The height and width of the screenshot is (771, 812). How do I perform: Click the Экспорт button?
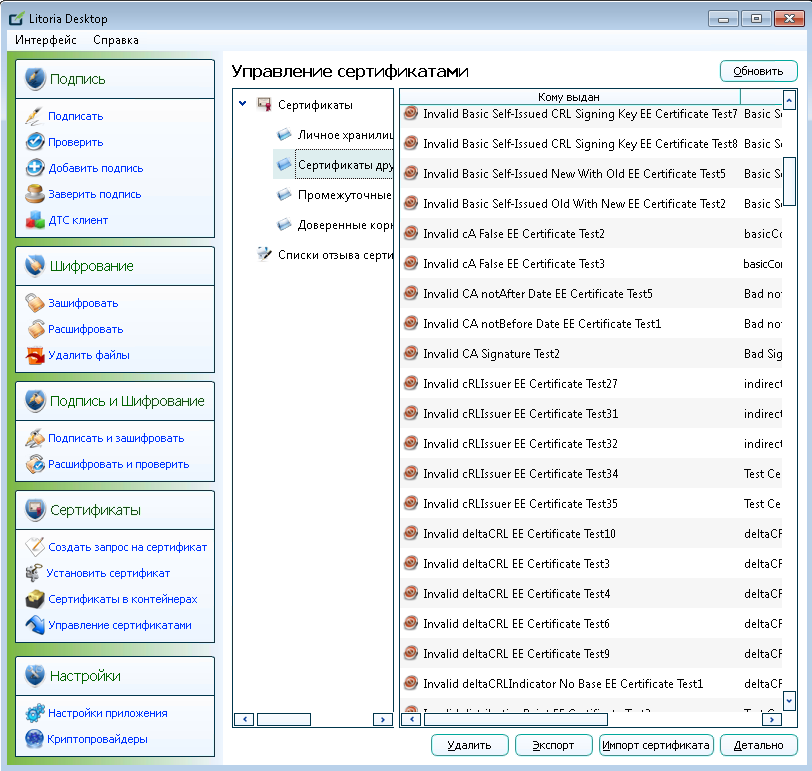click(553, 745)
